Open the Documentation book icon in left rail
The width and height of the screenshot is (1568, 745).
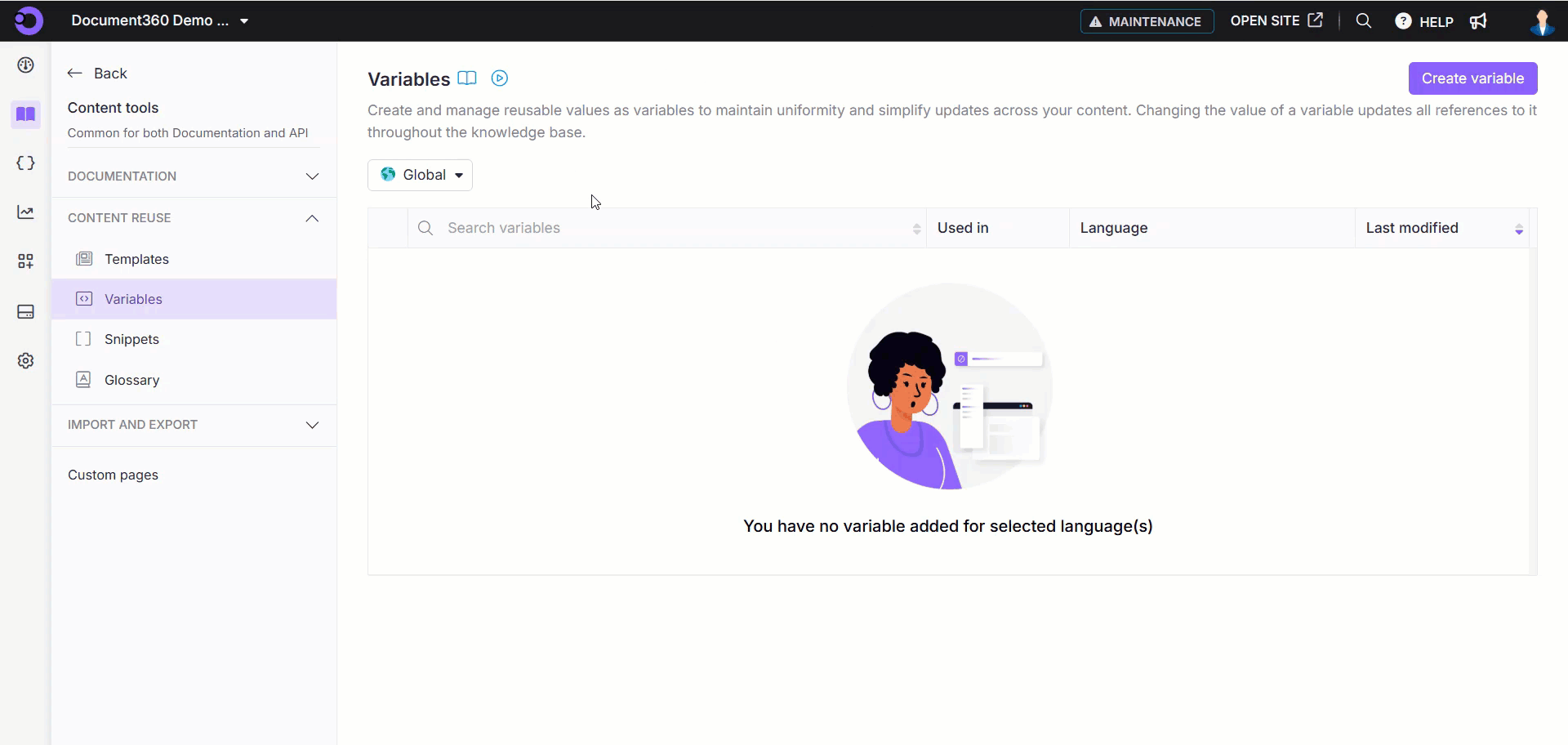coord(26,114)
